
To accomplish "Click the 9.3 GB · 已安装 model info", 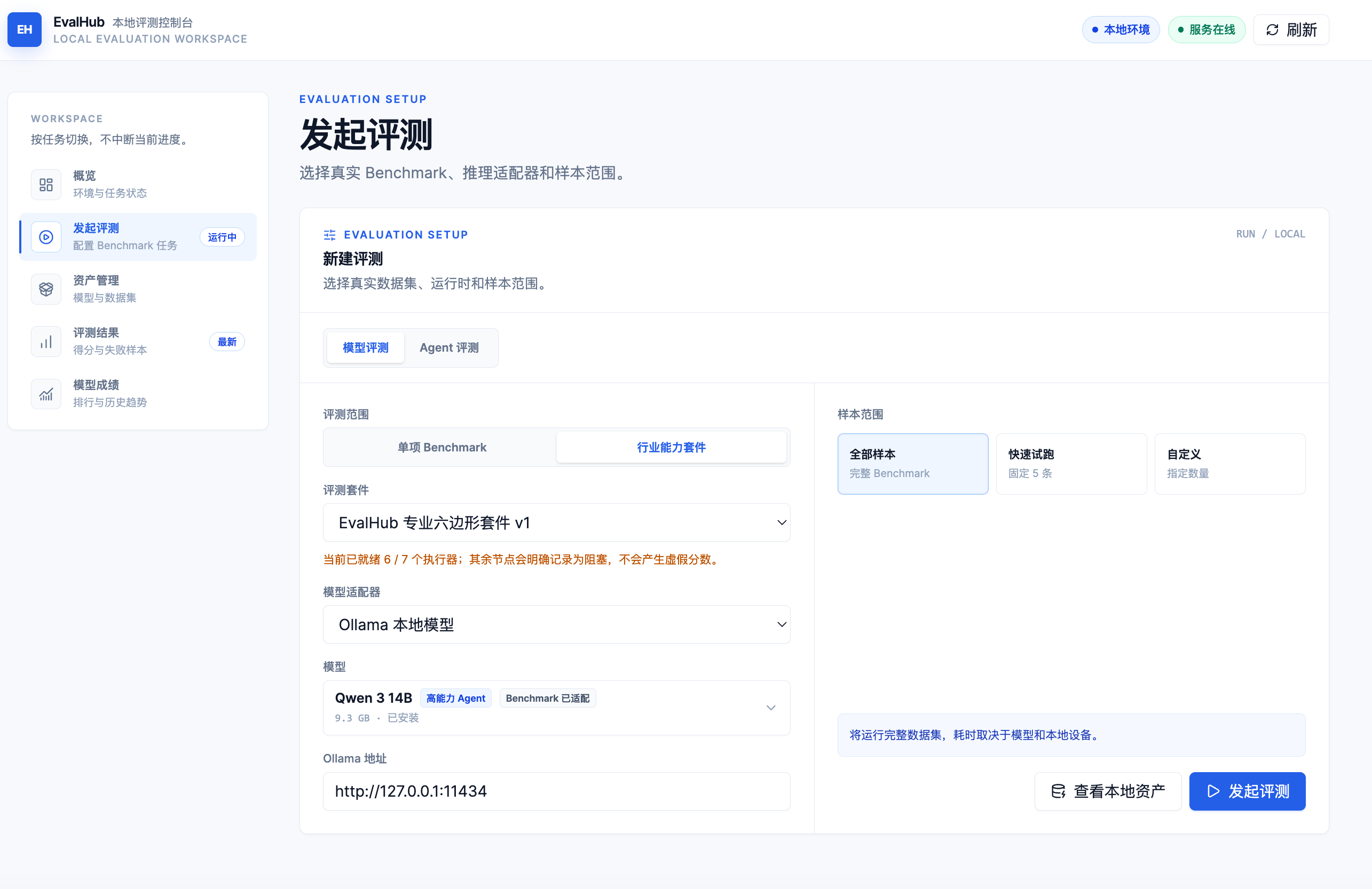I will click(x=377, y=718).
